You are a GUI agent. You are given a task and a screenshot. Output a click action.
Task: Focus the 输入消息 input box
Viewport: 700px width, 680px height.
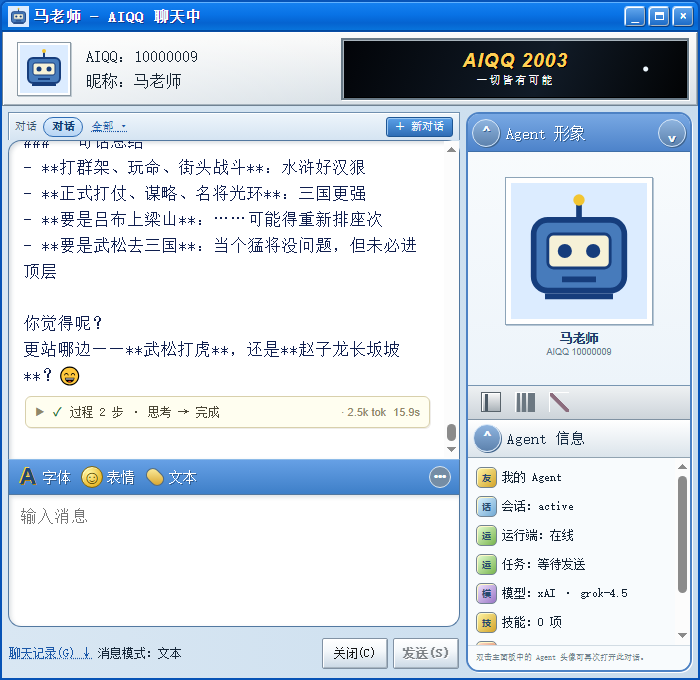click(234, 560)
